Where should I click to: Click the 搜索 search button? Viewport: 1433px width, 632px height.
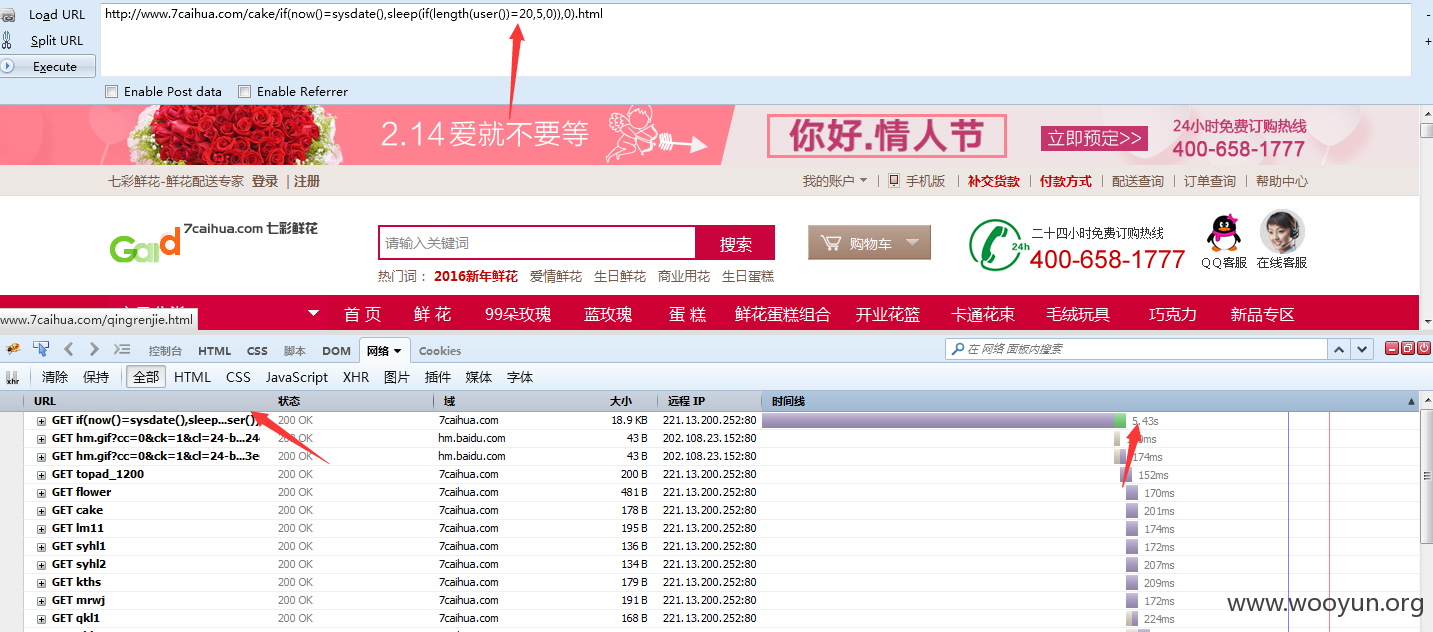tap(735, 243)
